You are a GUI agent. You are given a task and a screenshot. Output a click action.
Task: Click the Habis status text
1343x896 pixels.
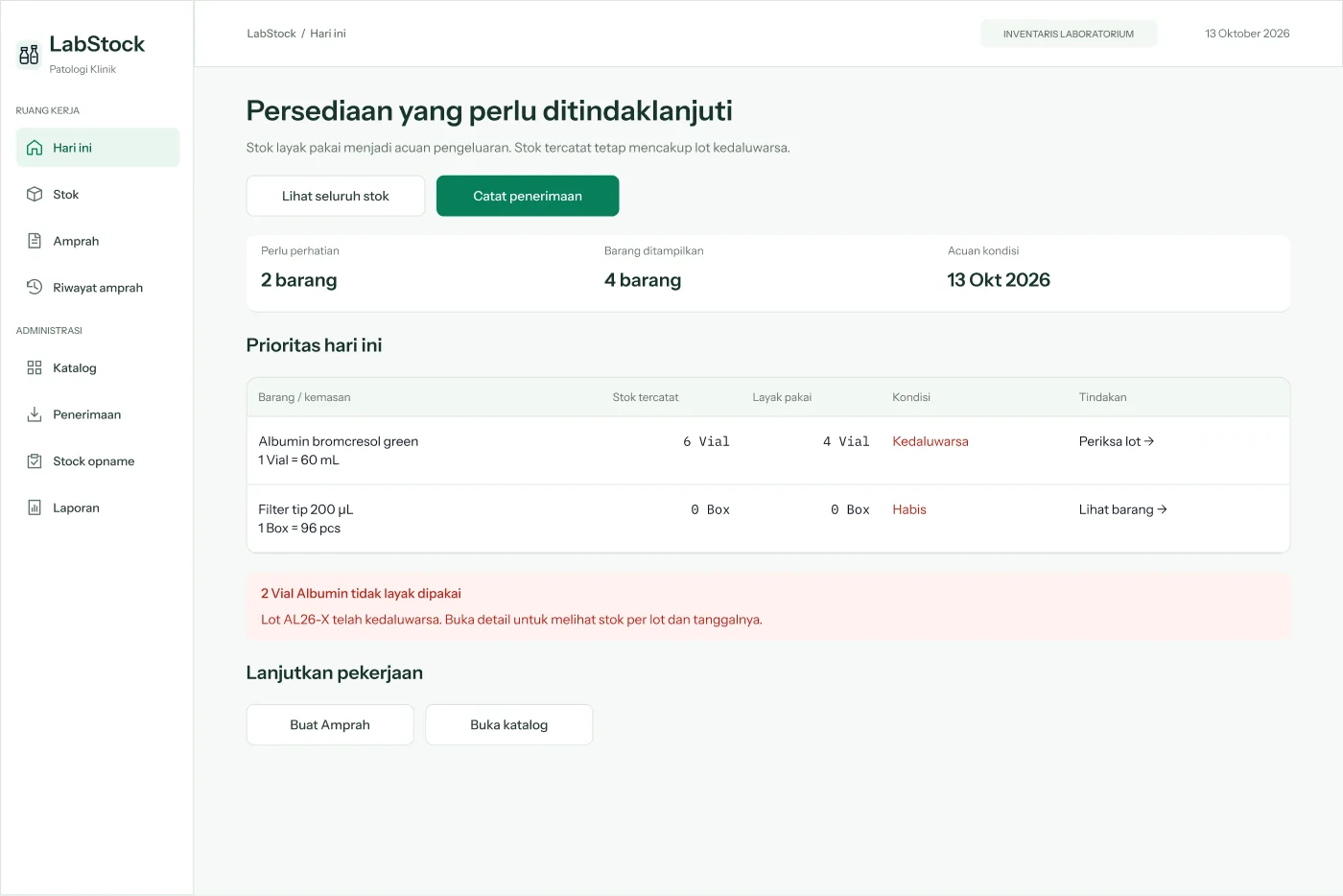(x=909, y=509)
